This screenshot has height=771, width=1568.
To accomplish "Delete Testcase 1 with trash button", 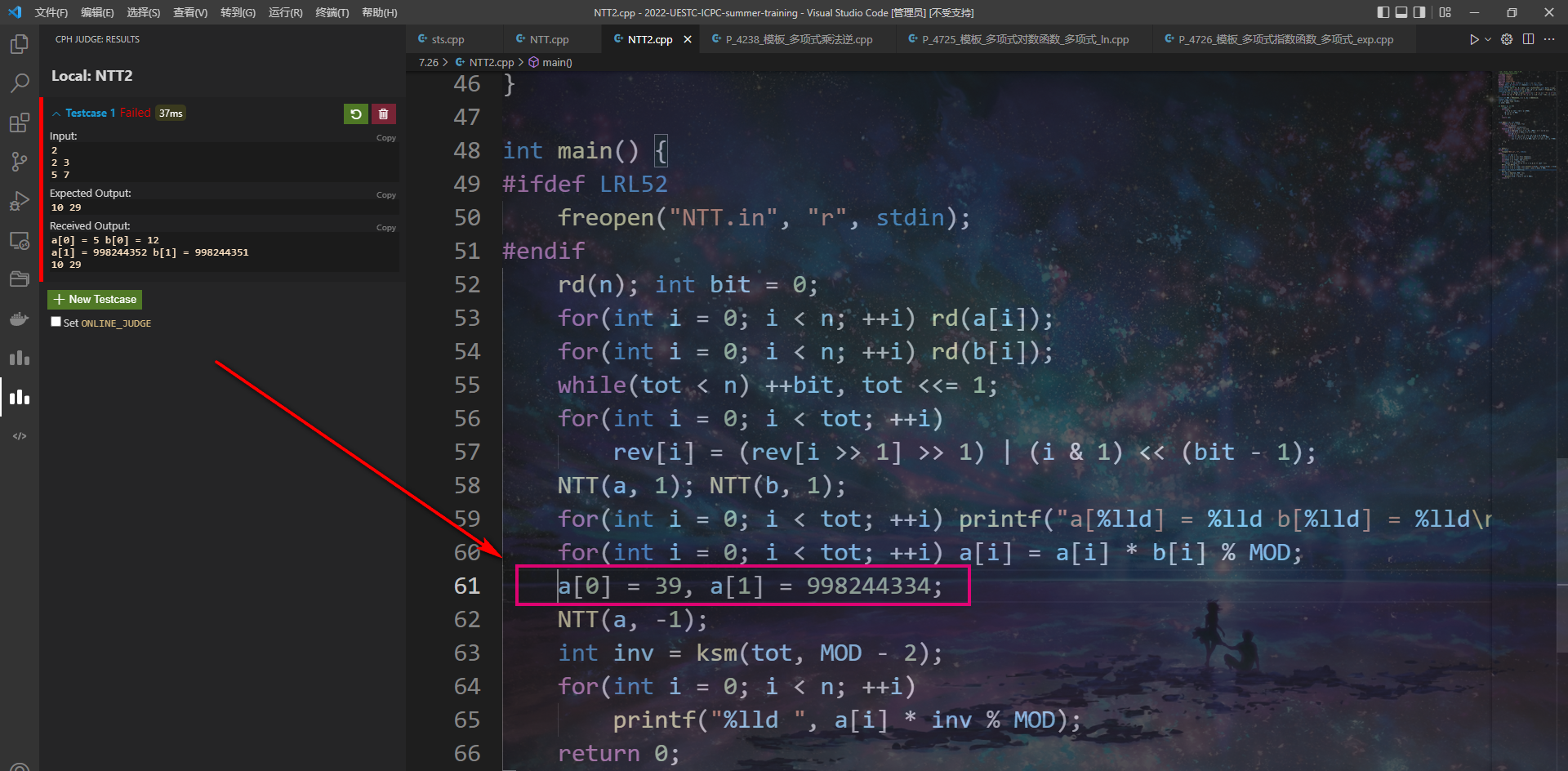I will (x=384, y=114).
